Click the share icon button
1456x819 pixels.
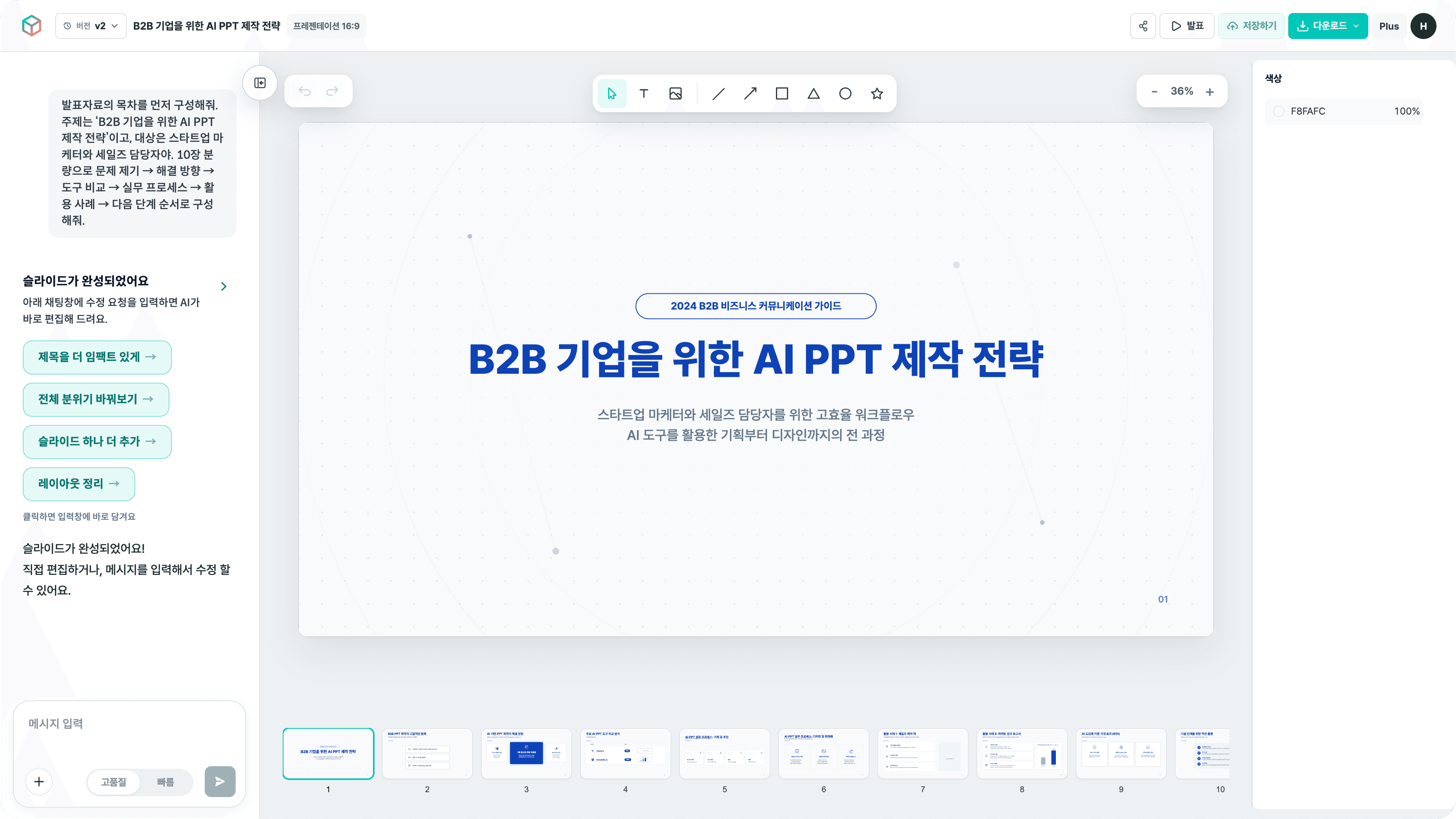click(x=1143, y=26)
